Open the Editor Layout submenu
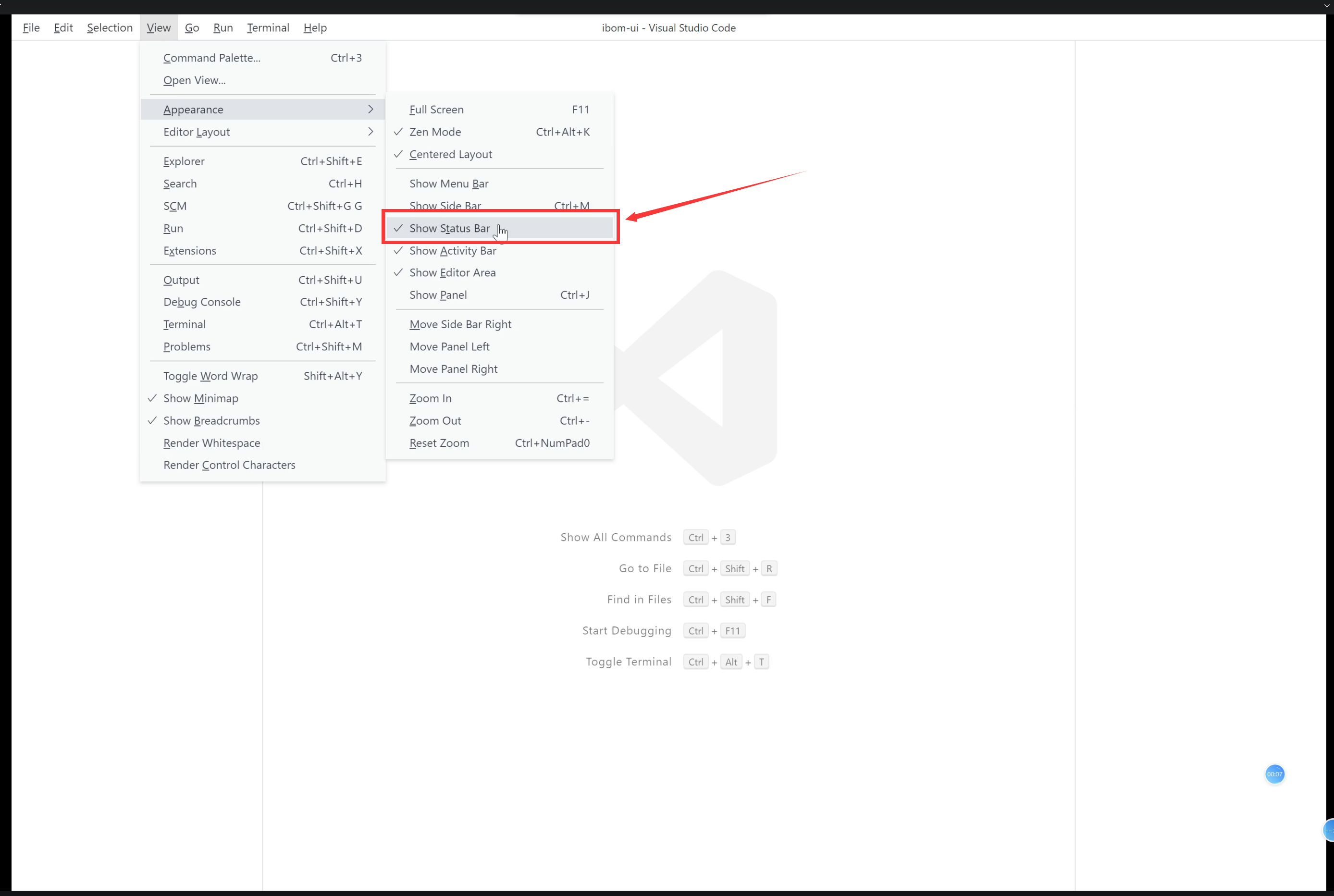1334x896 pixels. [196, 132]
